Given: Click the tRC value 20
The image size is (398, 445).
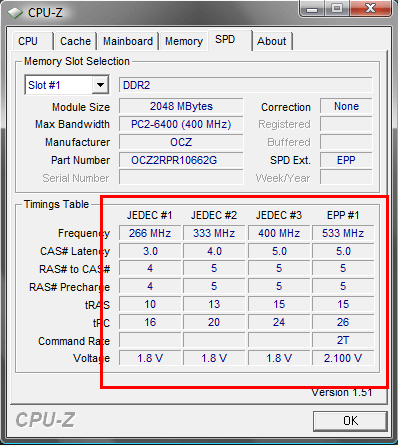Looking at the screenshot, I should click(x=214, y=322).
